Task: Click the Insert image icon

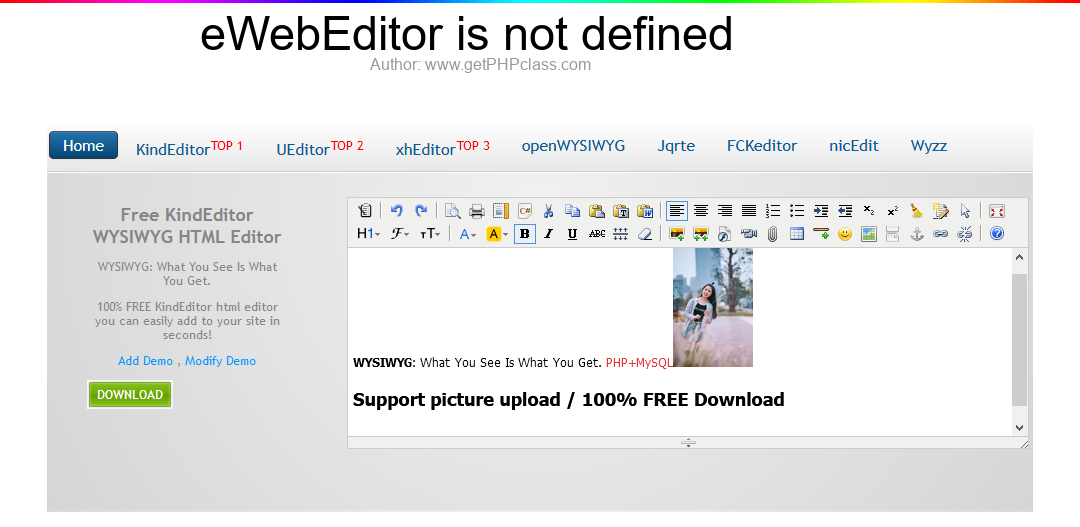Action: point(677,234)
